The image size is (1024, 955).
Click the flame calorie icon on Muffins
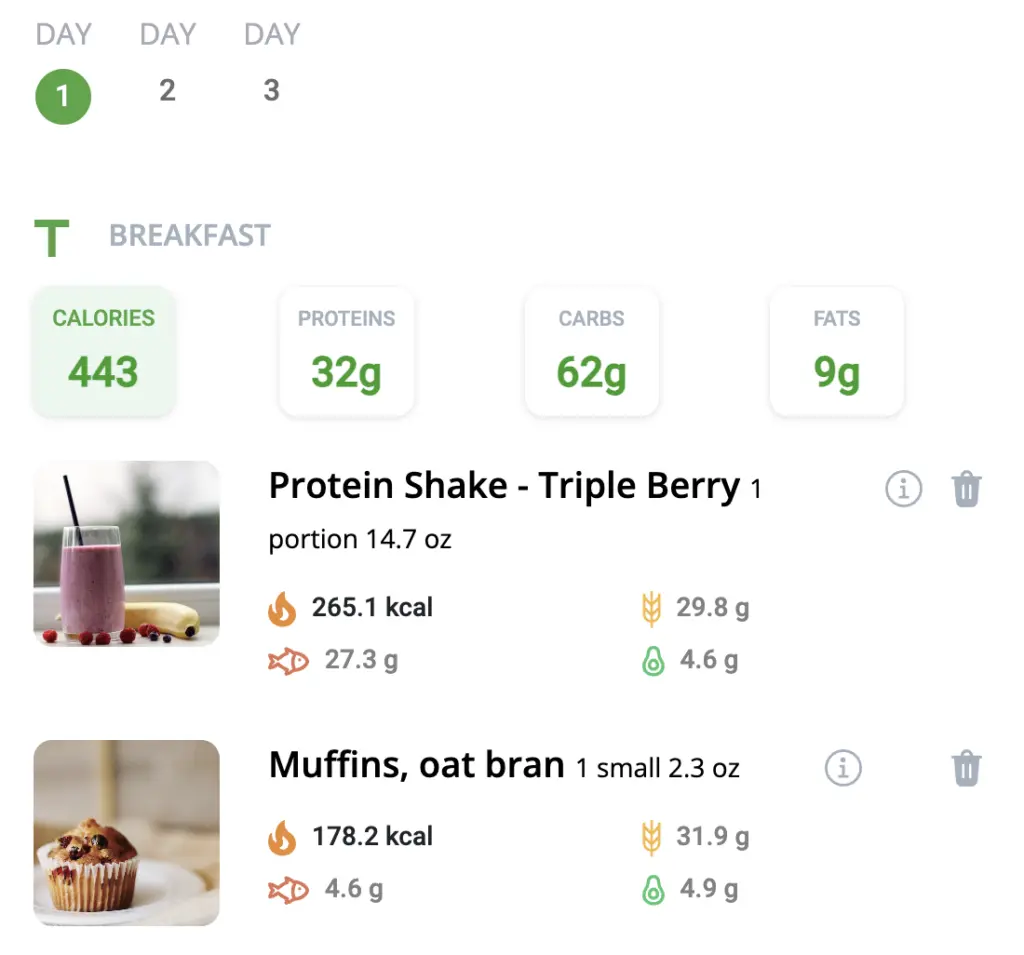281,836
